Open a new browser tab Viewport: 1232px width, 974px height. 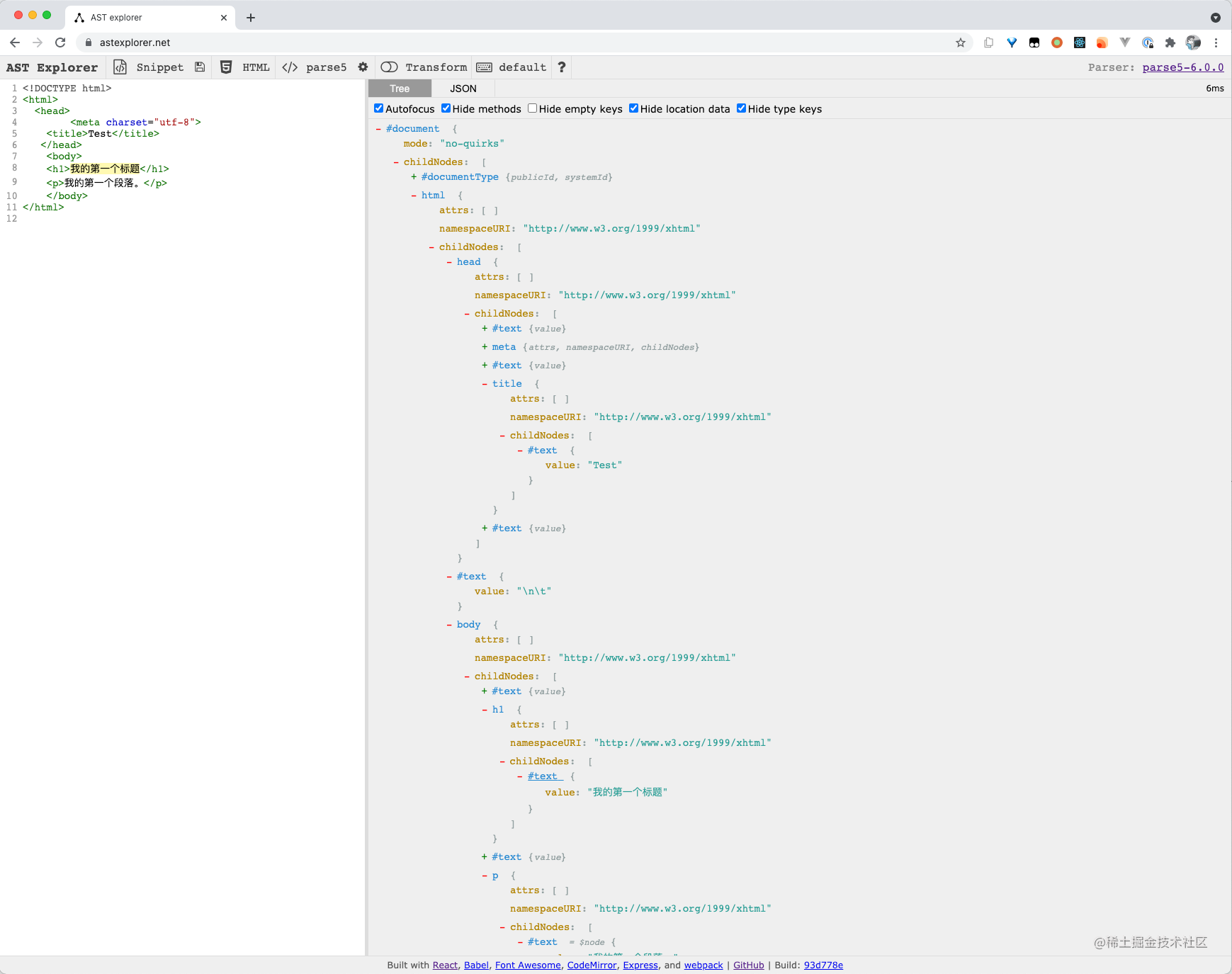coord(251,18)
